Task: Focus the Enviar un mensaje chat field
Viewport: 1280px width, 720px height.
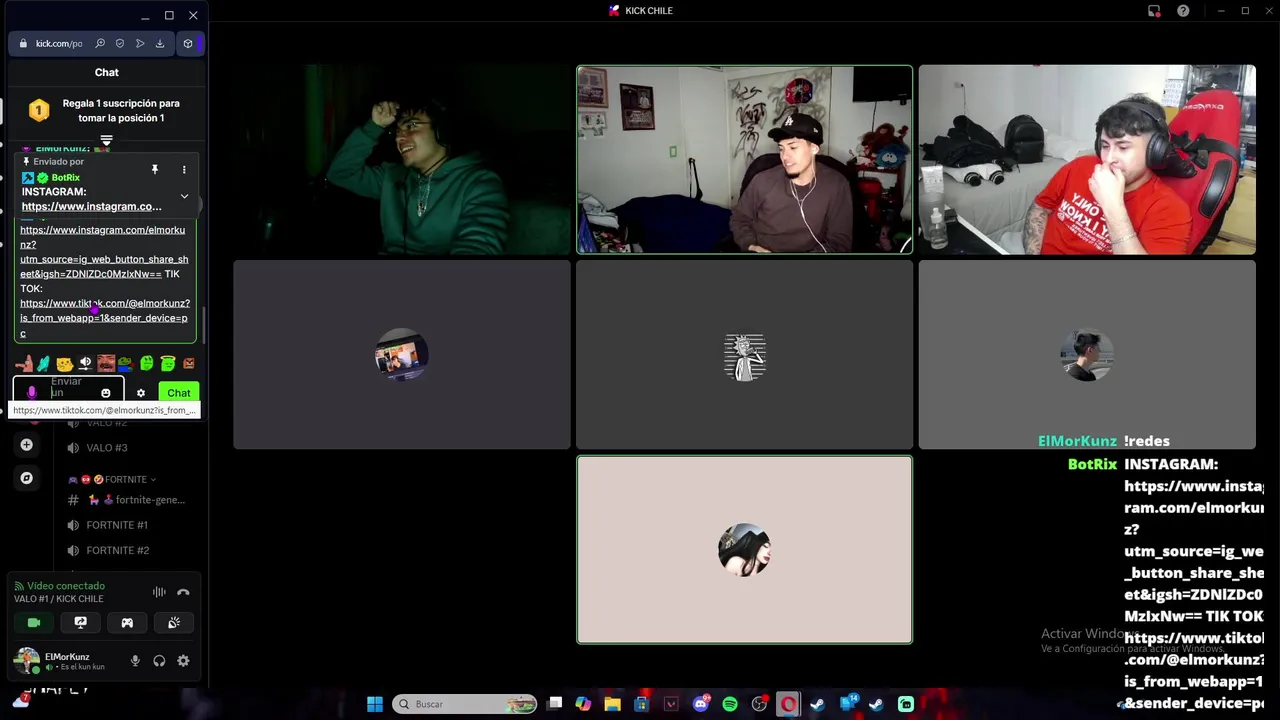Action: [x=68, y=389]
